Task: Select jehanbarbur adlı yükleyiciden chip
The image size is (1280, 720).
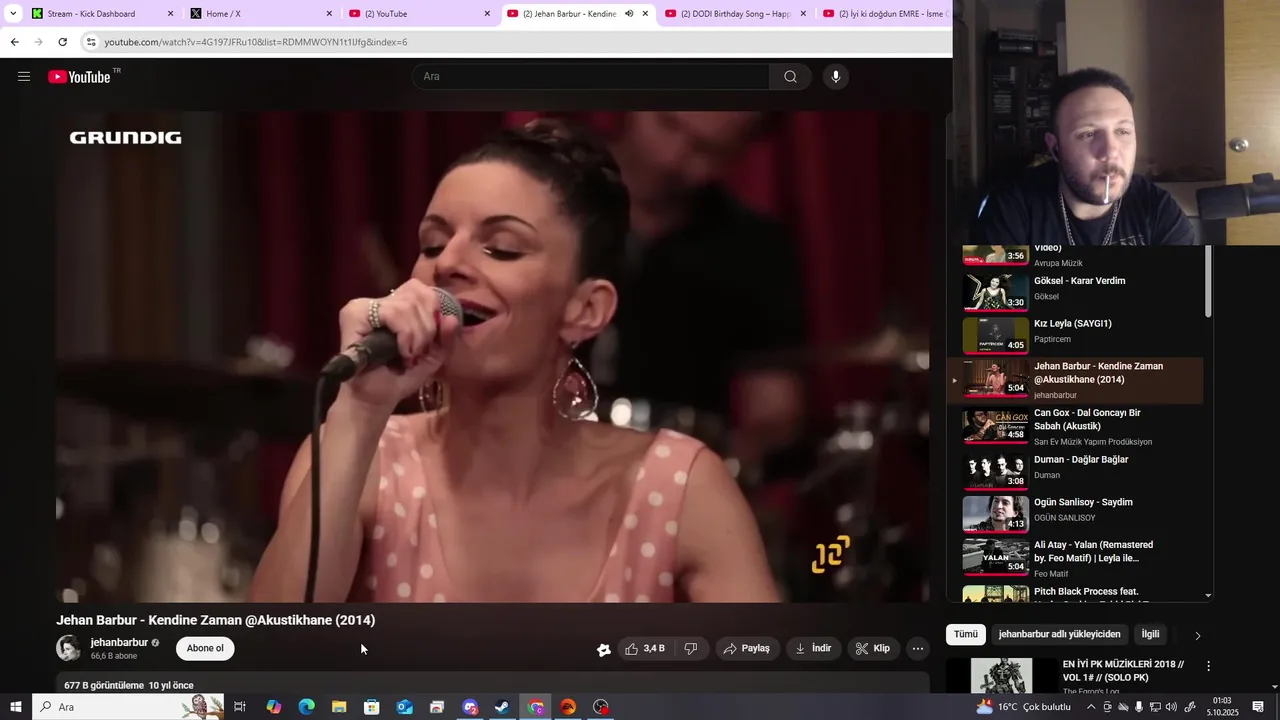Action: point(1059,634)
